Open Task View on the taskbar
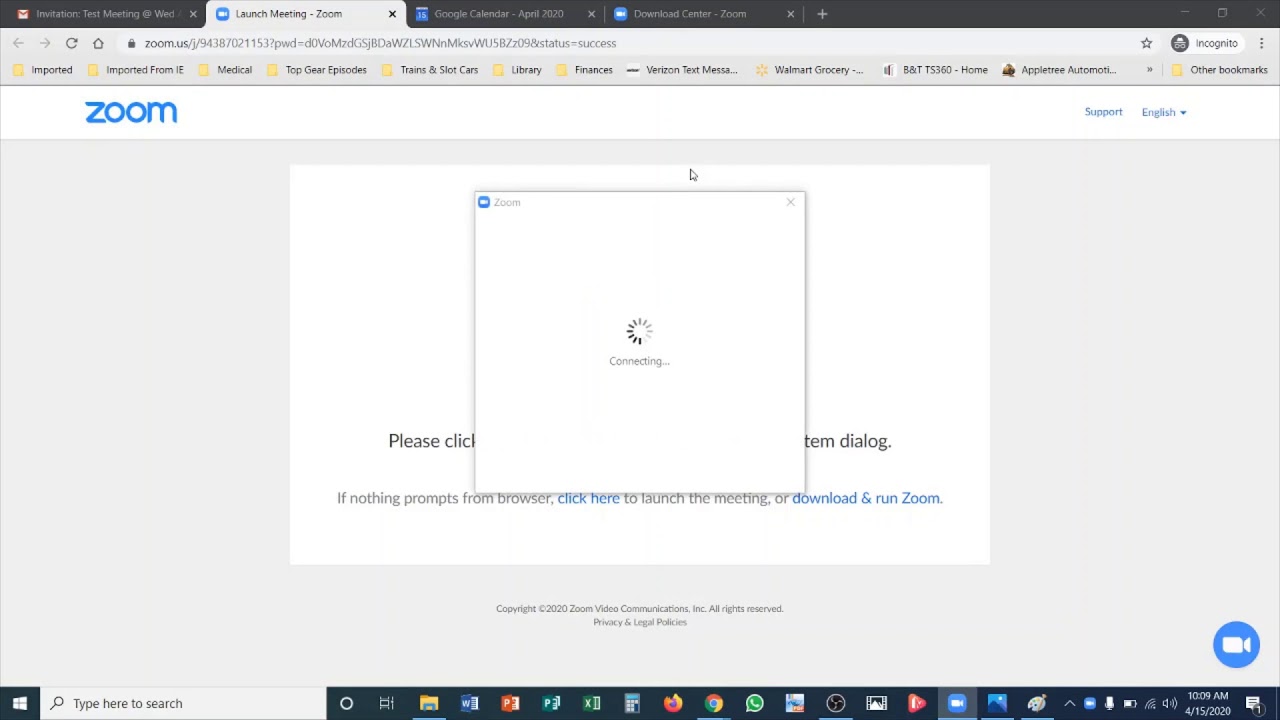This screenshot has height=720, width=1280. [387, 703]
